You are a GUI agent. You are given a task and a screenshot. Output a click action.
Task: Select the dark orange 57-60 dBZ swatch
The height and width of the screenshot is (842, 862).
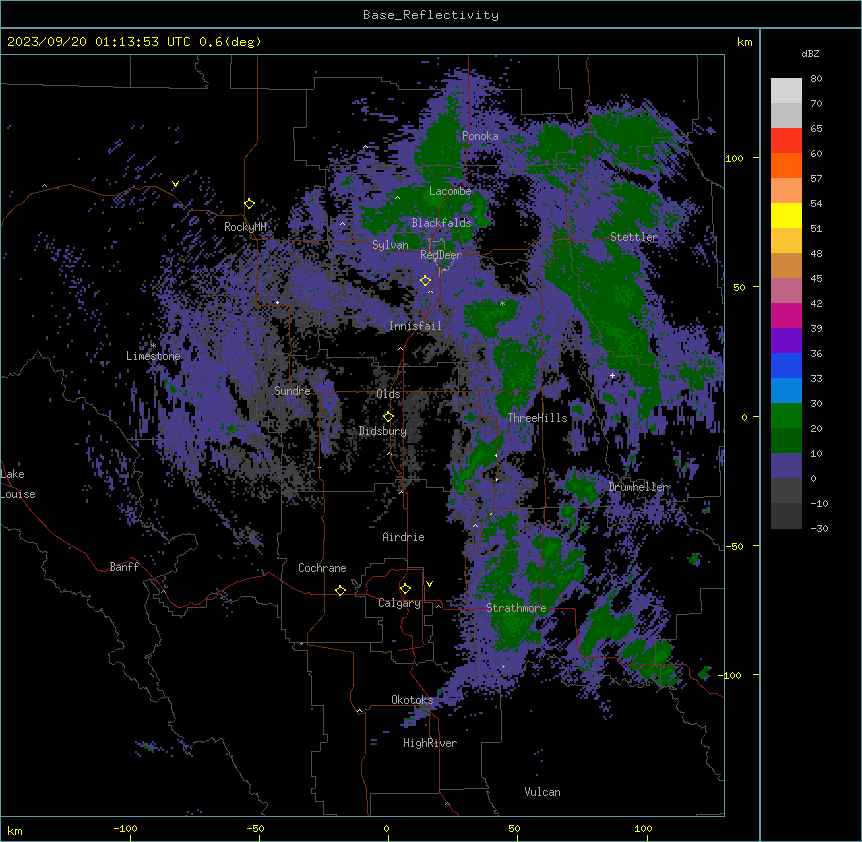pos(786,165)
